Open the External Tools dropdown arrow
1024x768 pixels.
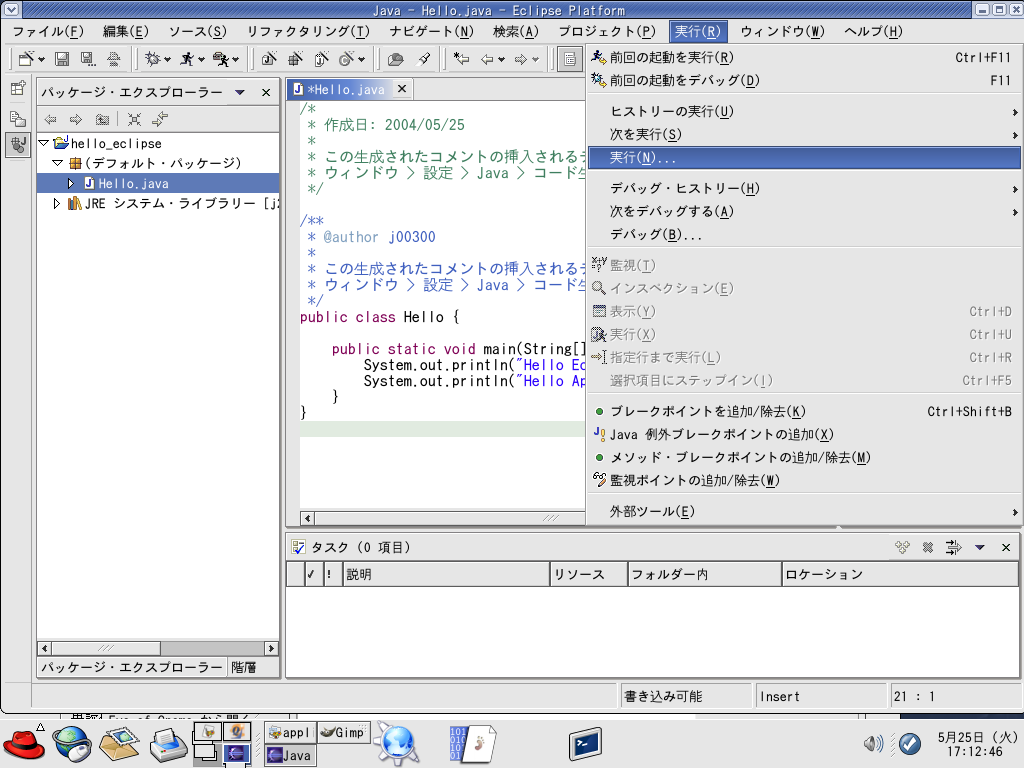(236, 59)
